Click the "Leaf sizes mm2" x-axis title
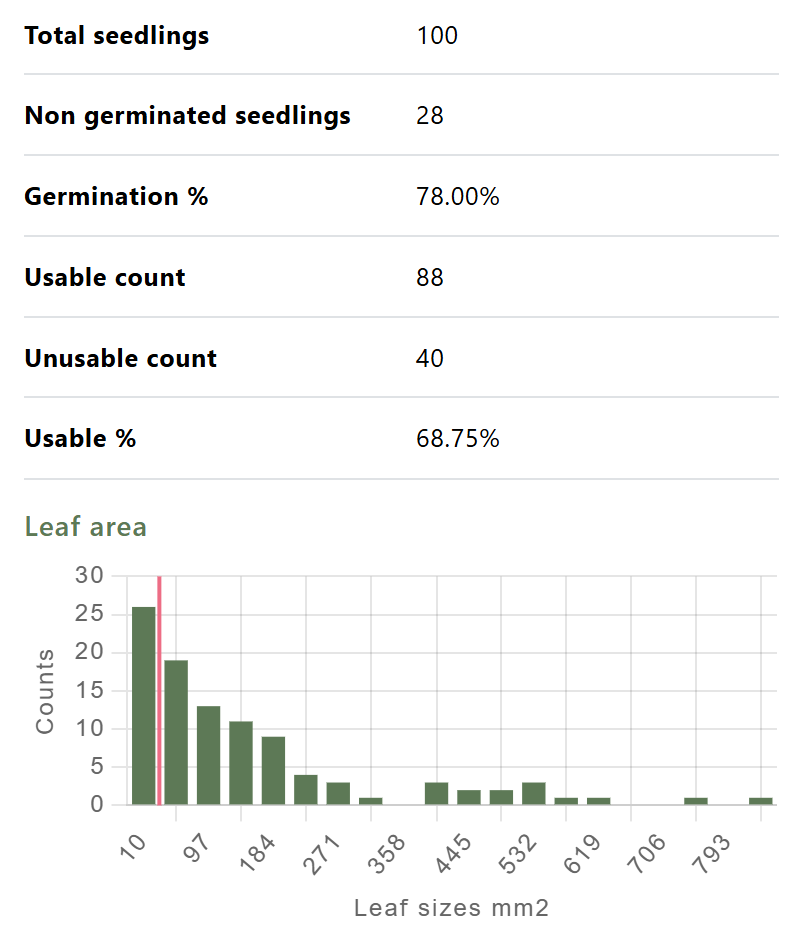The height and width of the screenshot is (930, 808). 452,908
